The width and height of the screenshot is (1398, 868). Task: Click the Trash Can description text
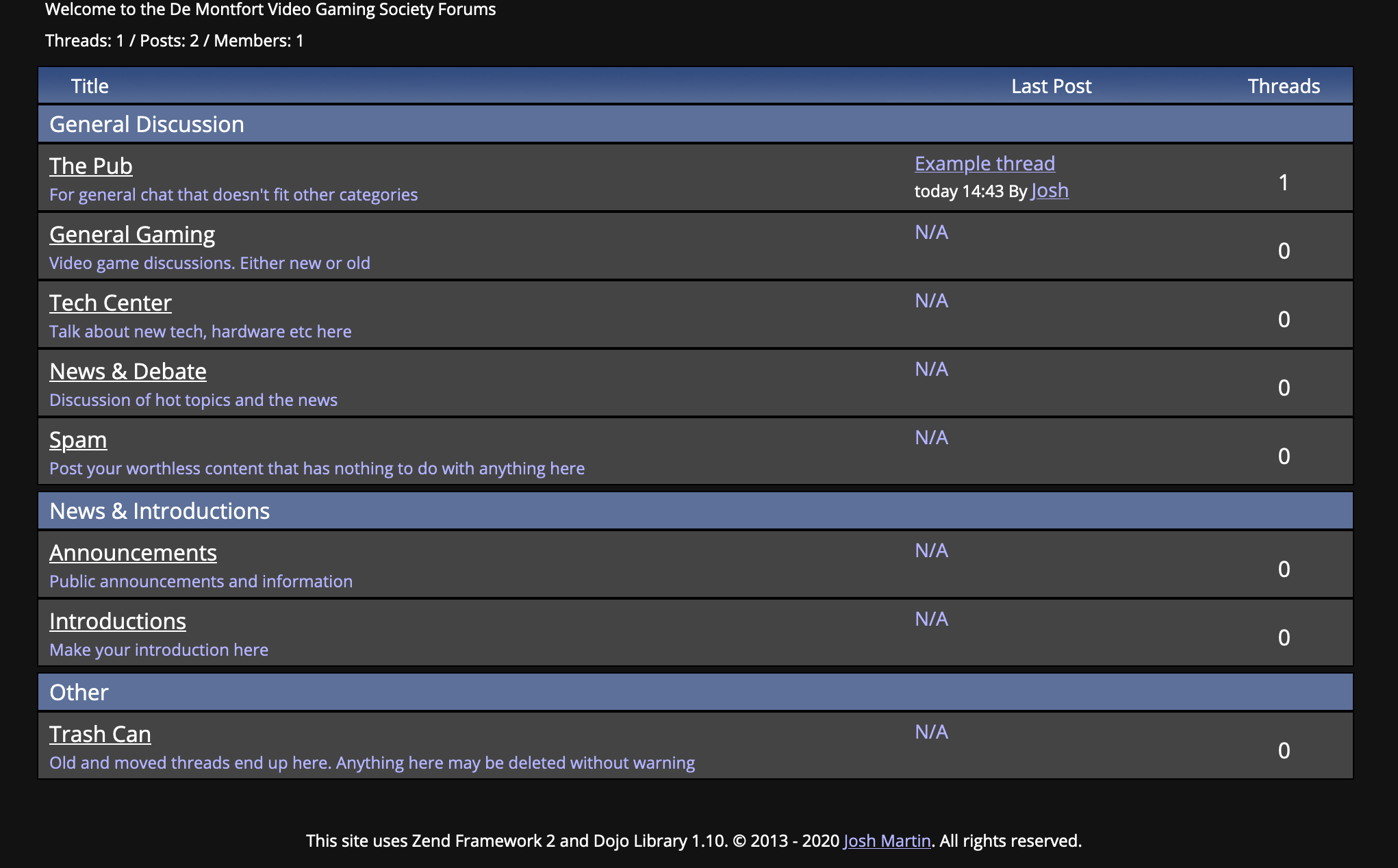click(x=372, y=762)
